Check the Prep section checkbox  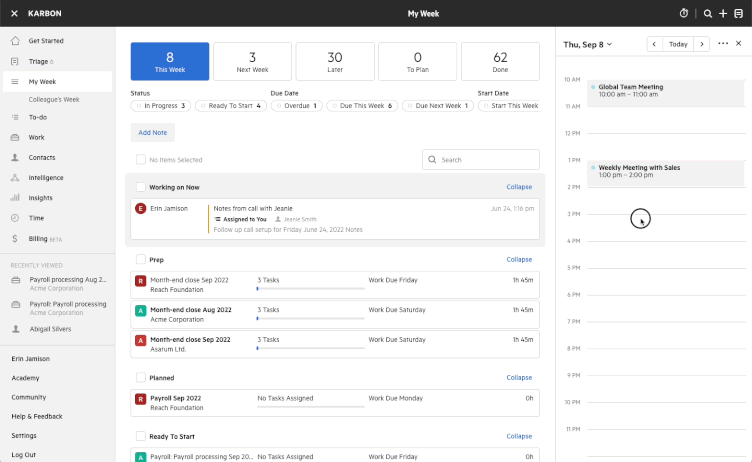[141, 259]
